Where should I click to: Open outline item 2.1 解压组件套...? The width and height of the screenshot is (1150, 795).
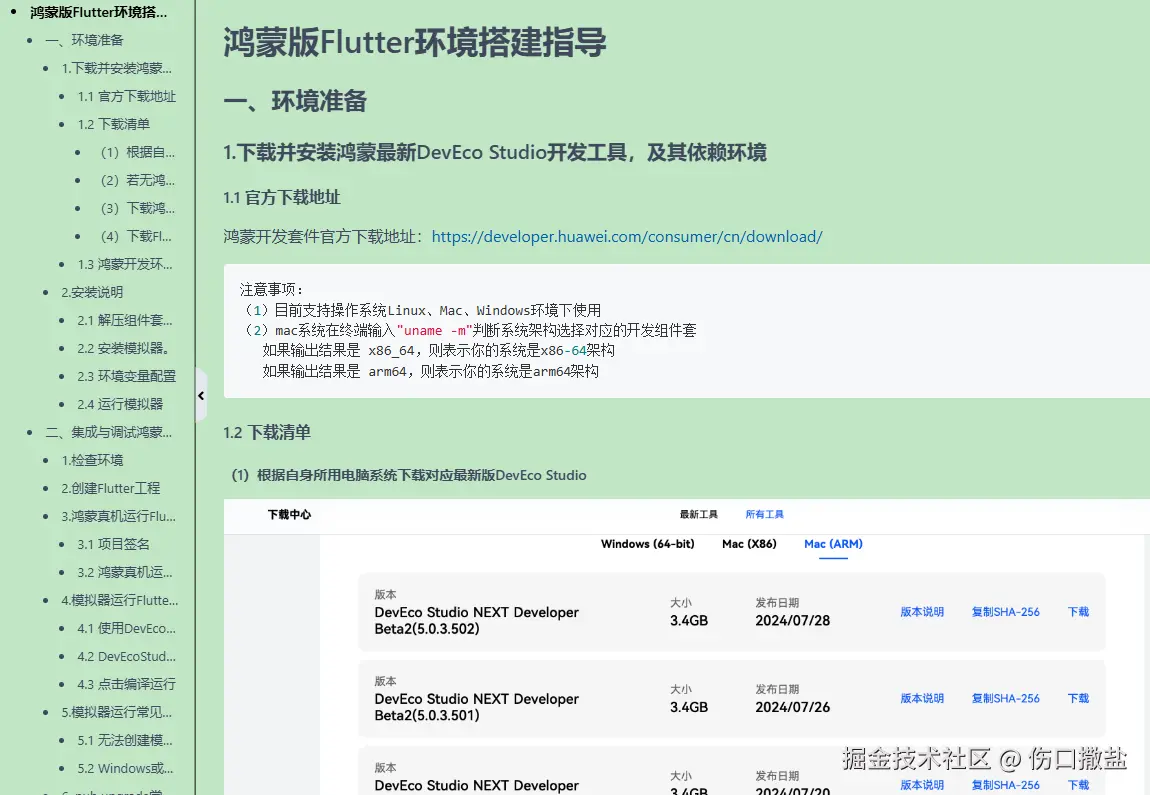(125, 320)
